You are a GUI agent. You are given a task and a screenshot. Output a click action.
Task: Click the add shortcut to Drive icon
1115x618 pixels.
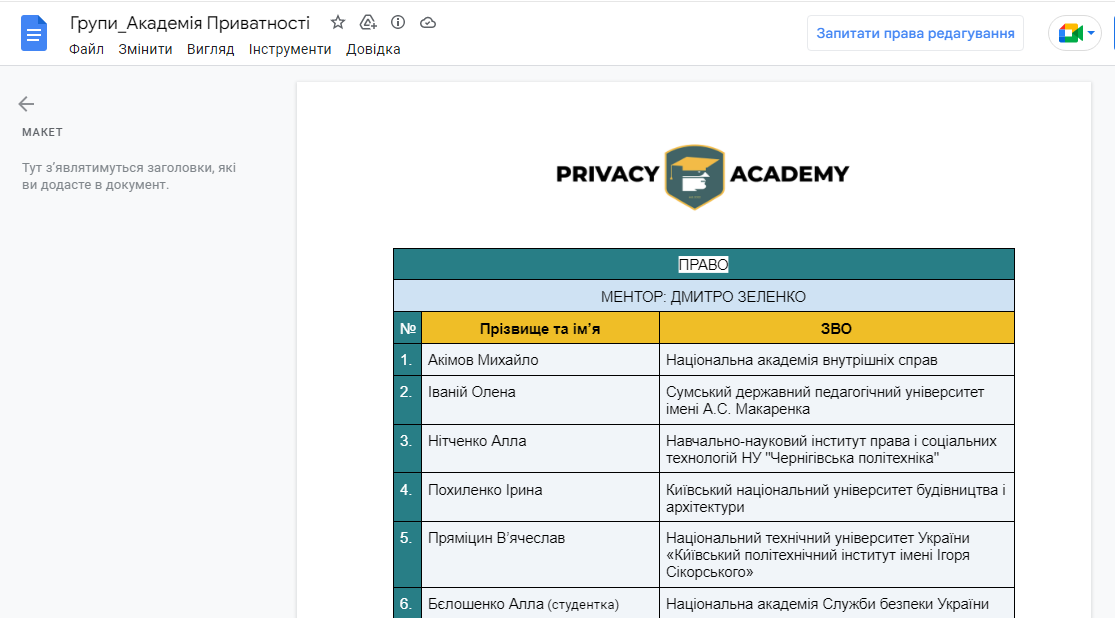tap(368, 22)
